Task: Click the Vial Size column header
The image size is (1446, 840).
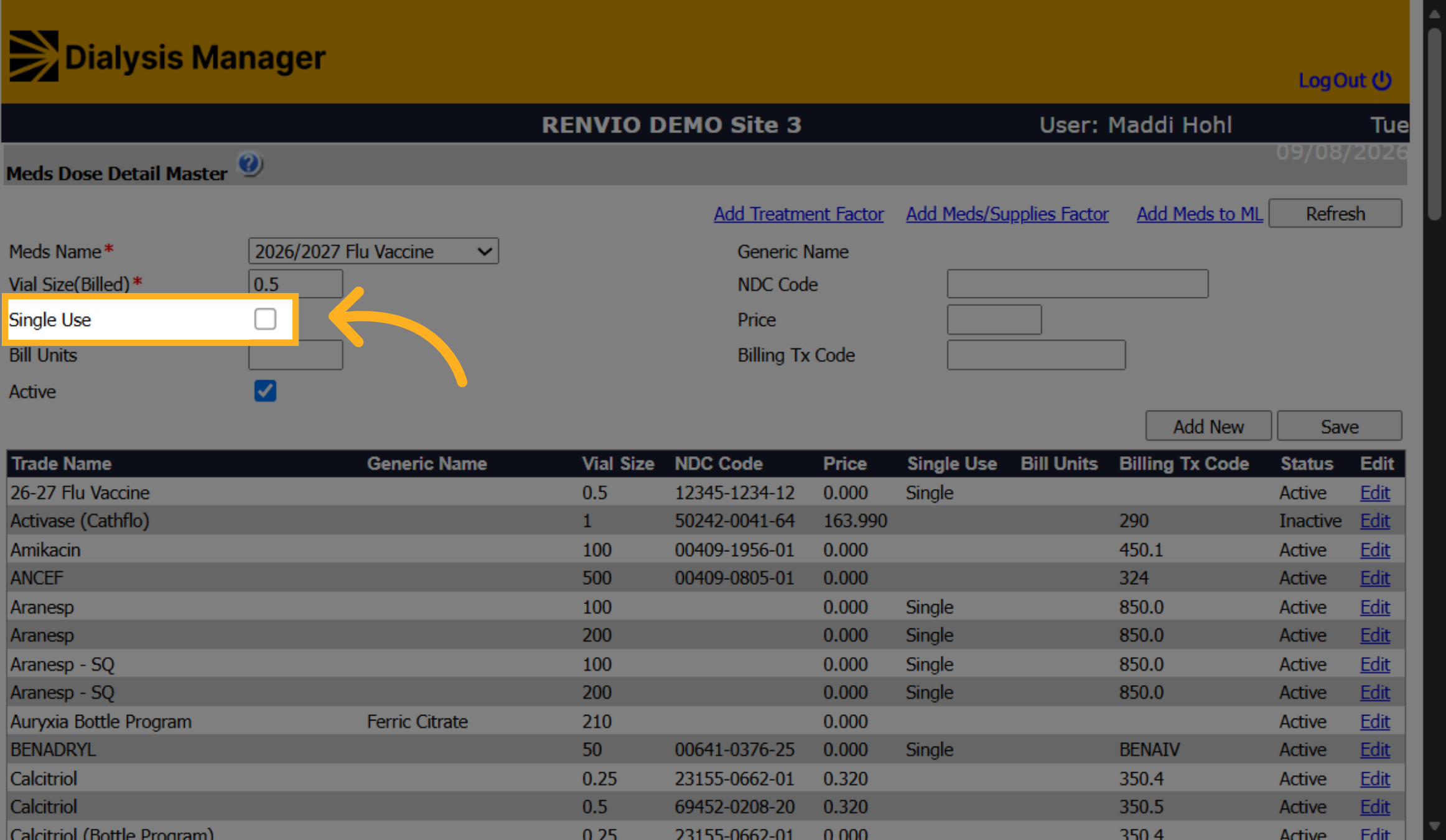Action: pos(618,464)
